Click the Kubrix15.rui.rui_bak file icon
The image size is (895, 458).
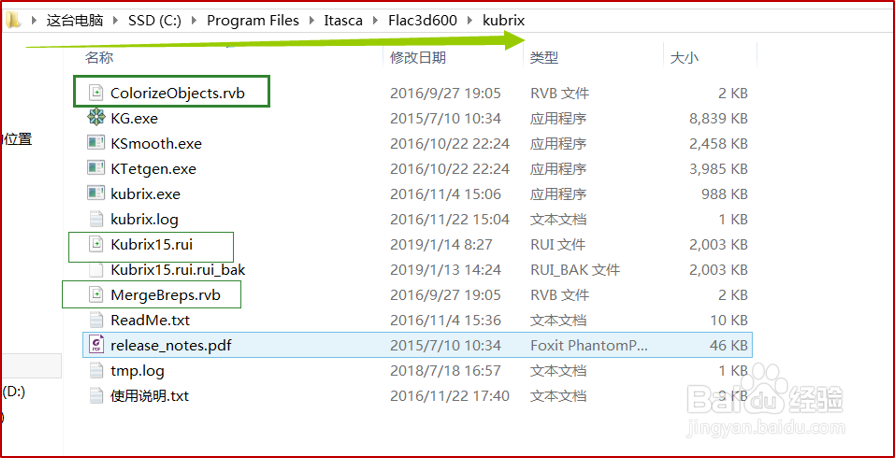pos(96,270)
